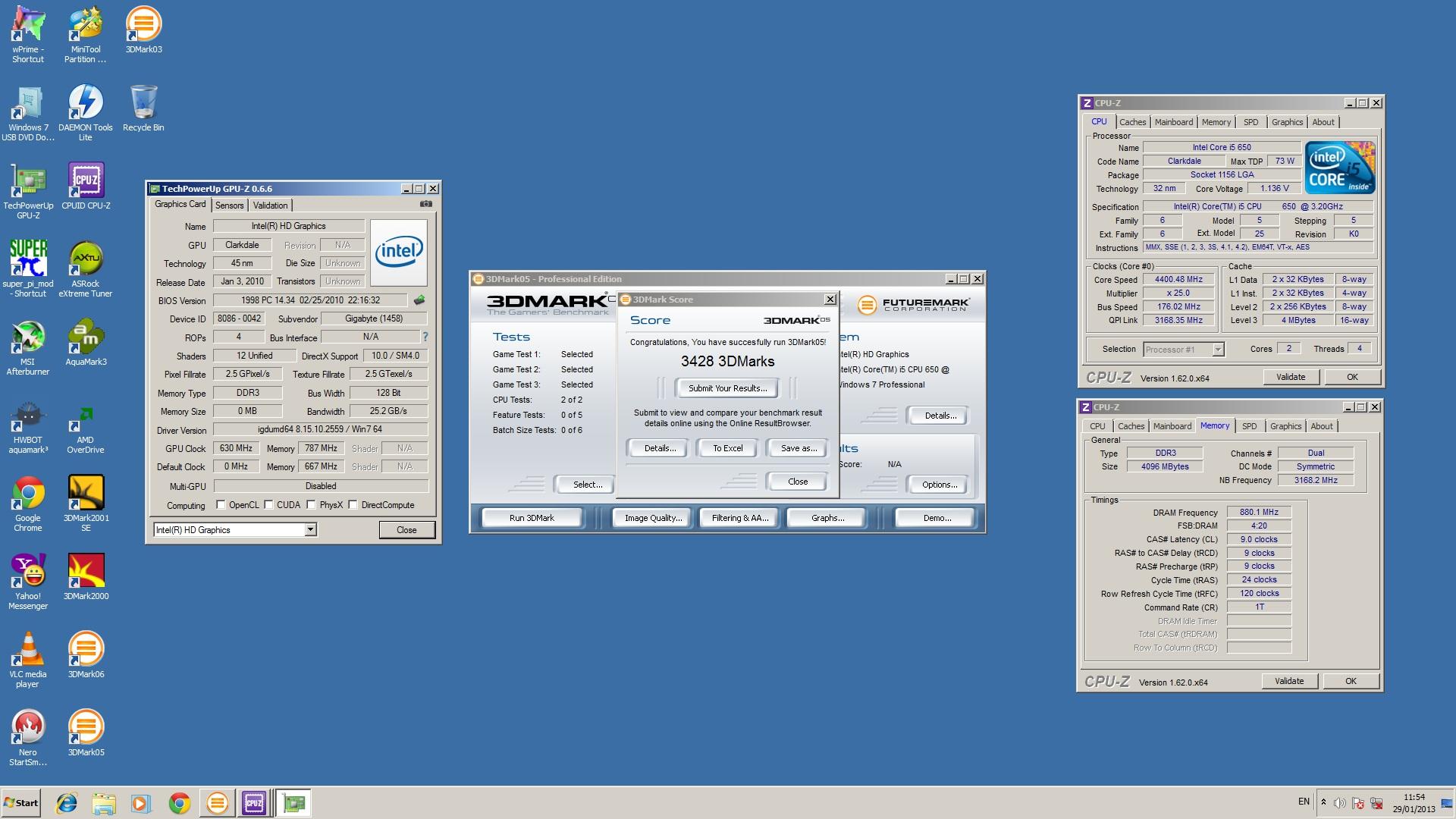Click DRAM Frequency value 880.1 MHz
The image size is (1456, 819).
click(x=1259, y=513)
